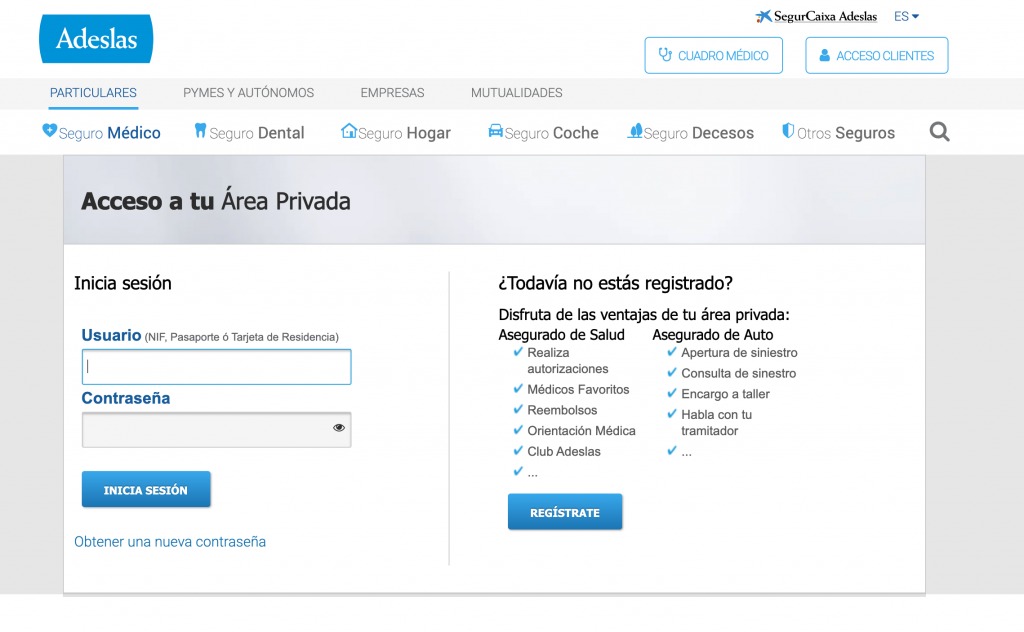Image resolution: width=1024 pixels, height=632 pixels.
Task: Click the heart icon beside Seguro Médico
Action: pyautogui.click(x=50, y=131)
